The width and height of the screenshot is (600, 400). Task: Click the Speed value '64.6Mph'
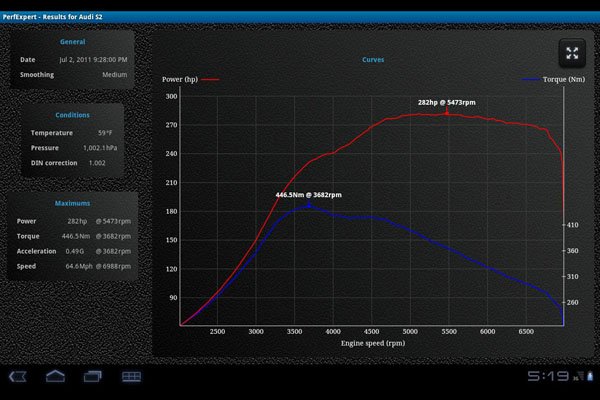[x=79, y=266]
